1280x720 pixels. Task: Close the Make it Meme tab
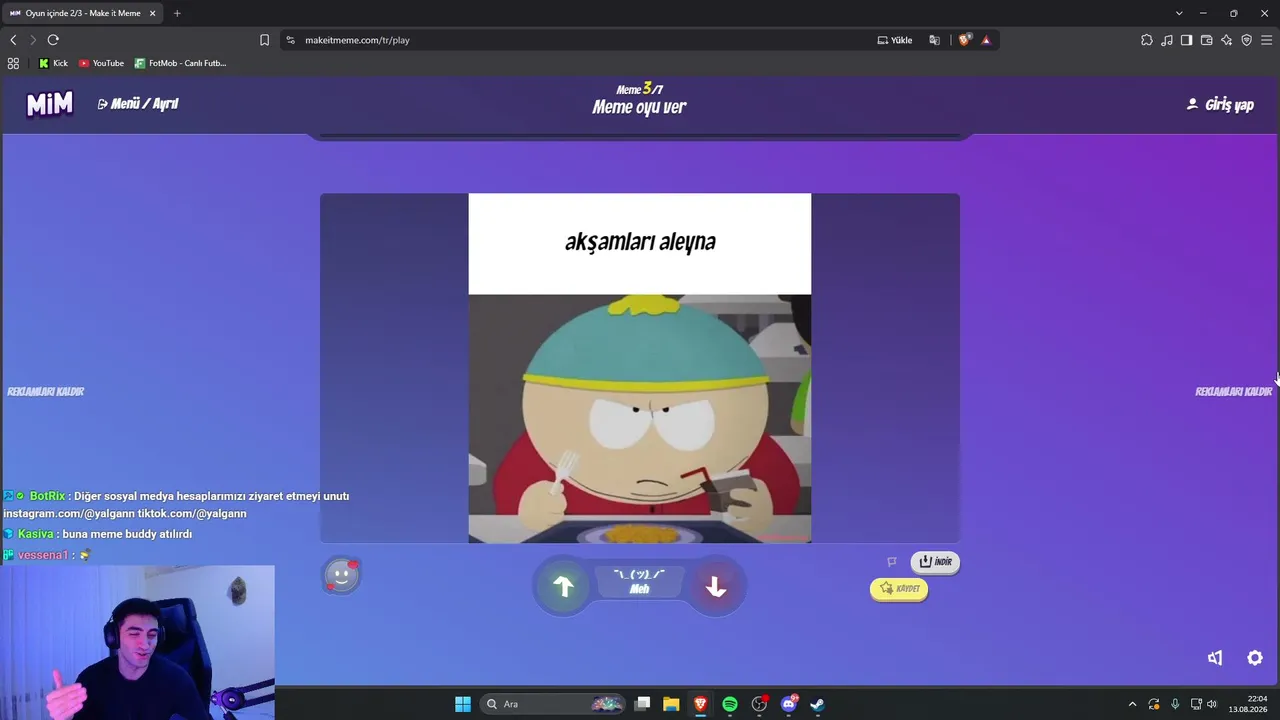click(x=153, y=13)
